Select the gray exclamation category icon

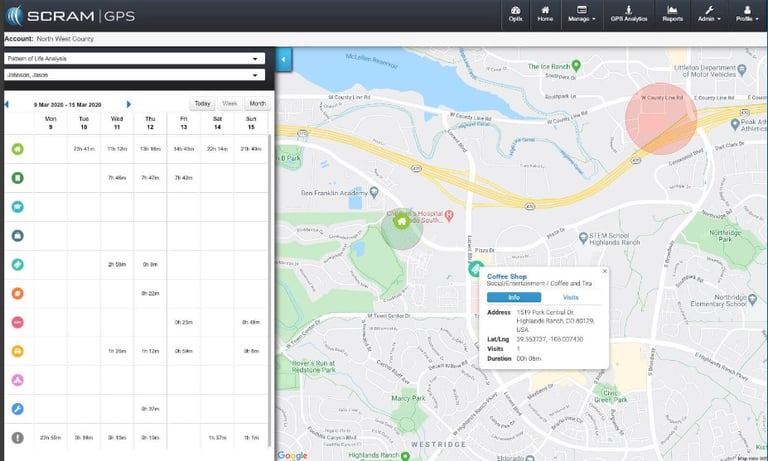[18, 437]
